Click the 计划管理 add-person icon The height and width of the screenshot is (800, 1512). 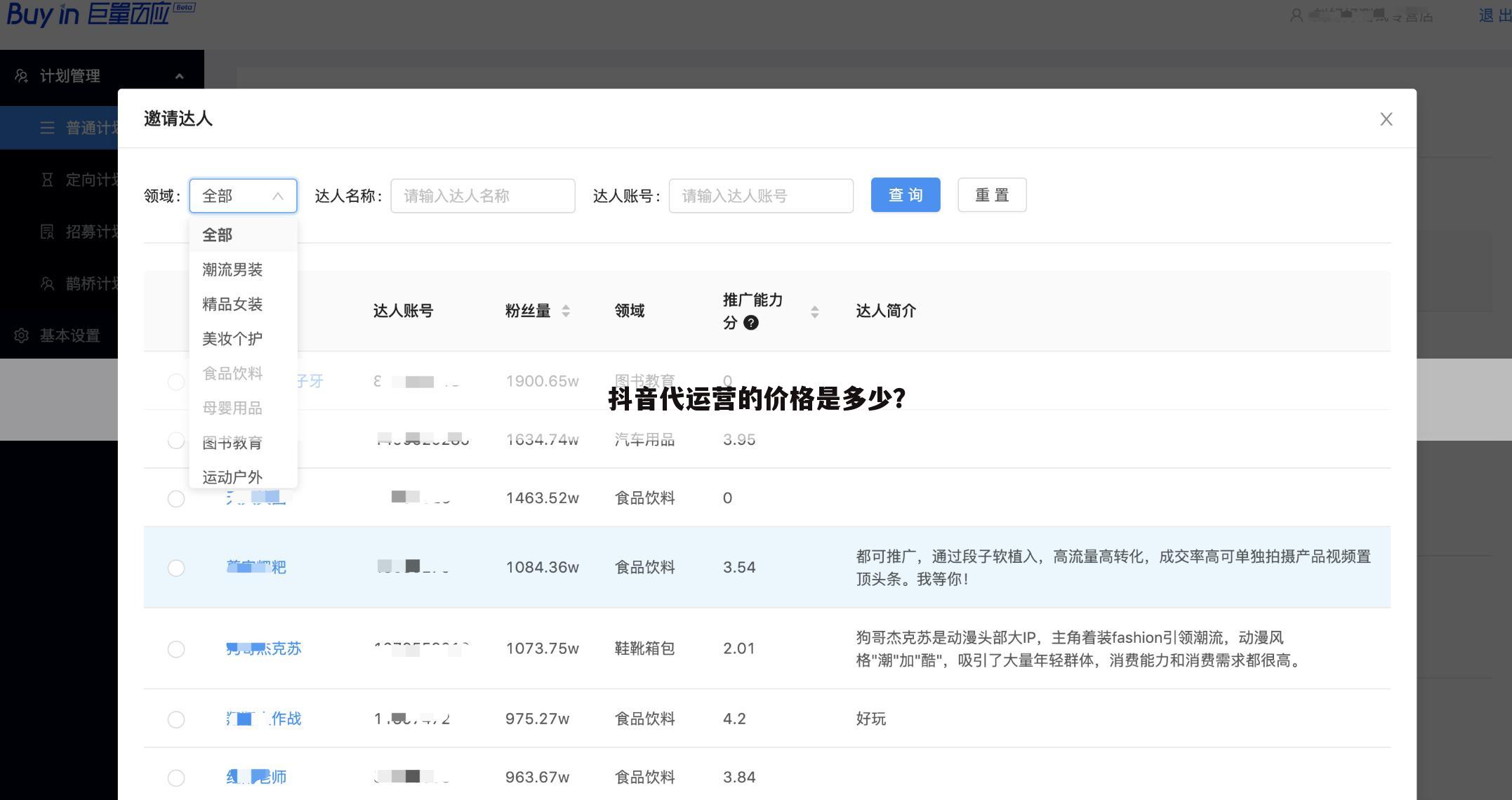pos(22,74)
